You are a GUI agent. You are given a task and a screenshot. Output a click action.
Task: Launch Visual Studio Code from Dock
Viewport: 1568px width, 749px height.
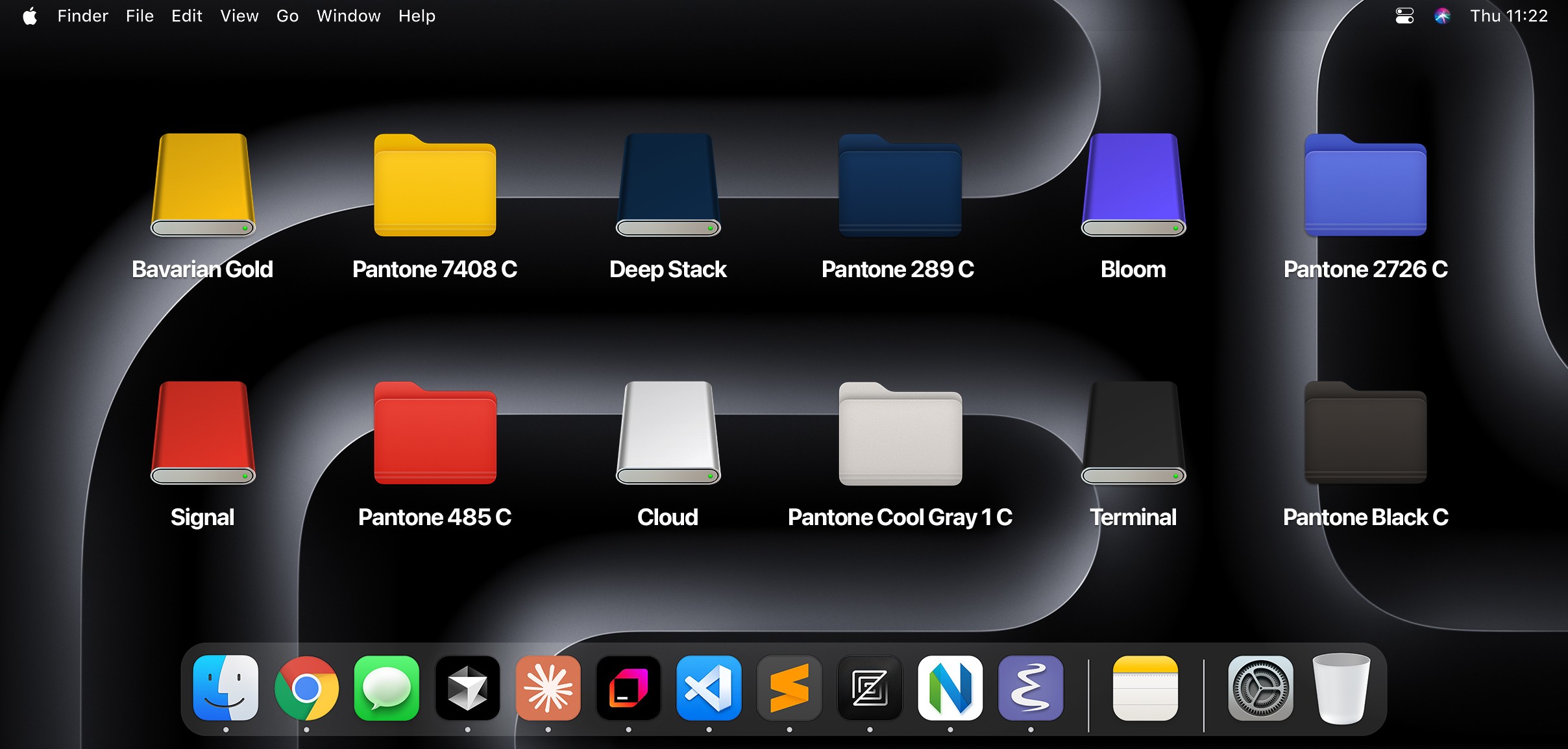click(709, 688)
